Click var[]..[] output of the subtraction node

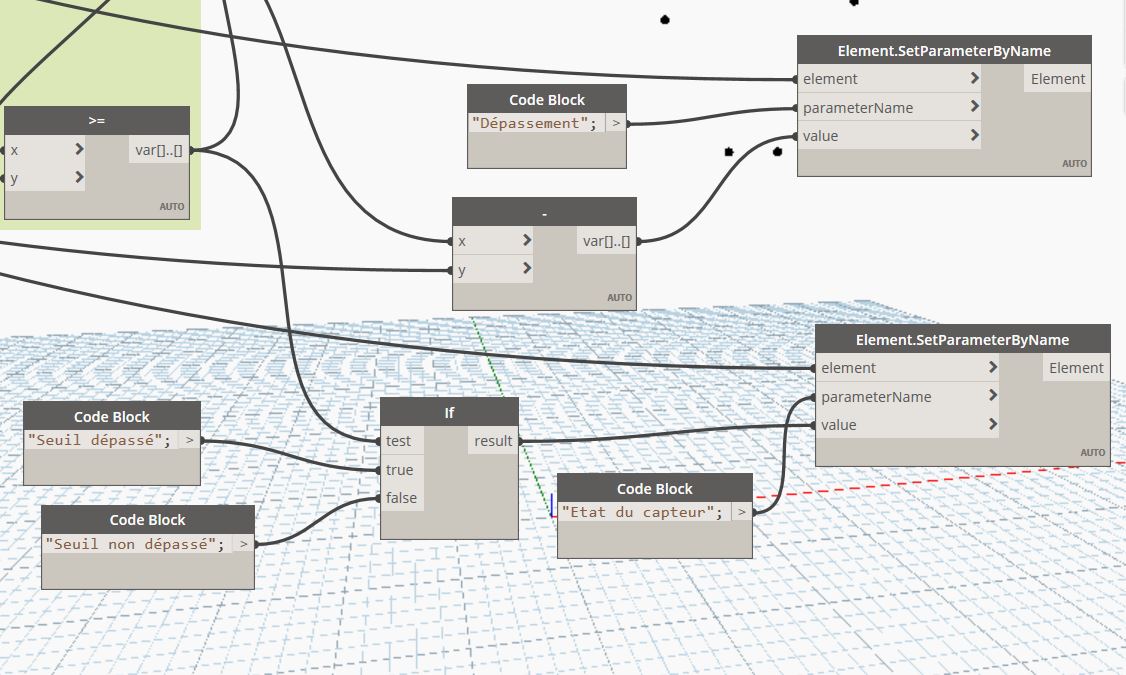tap(606, 241)
